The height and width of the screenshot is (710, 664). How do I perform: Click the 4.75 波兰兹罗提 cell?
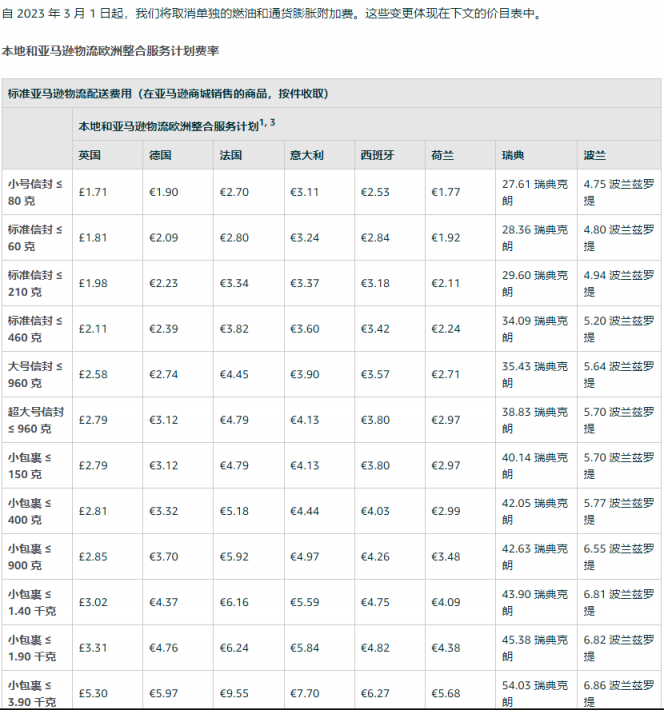(x=619, y=192)
